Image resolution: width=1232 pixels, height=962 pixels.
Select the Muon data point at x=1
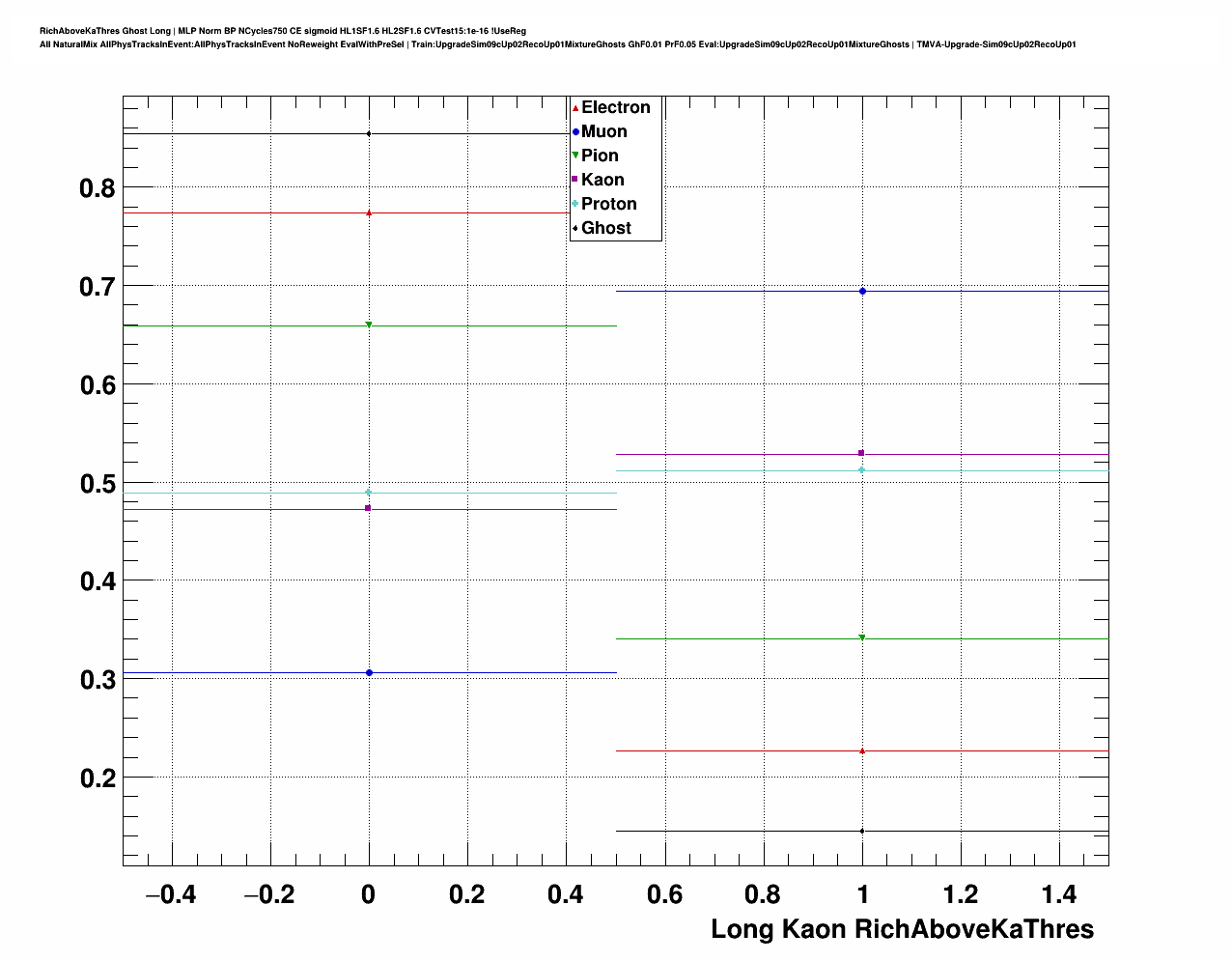coord(862,292)
